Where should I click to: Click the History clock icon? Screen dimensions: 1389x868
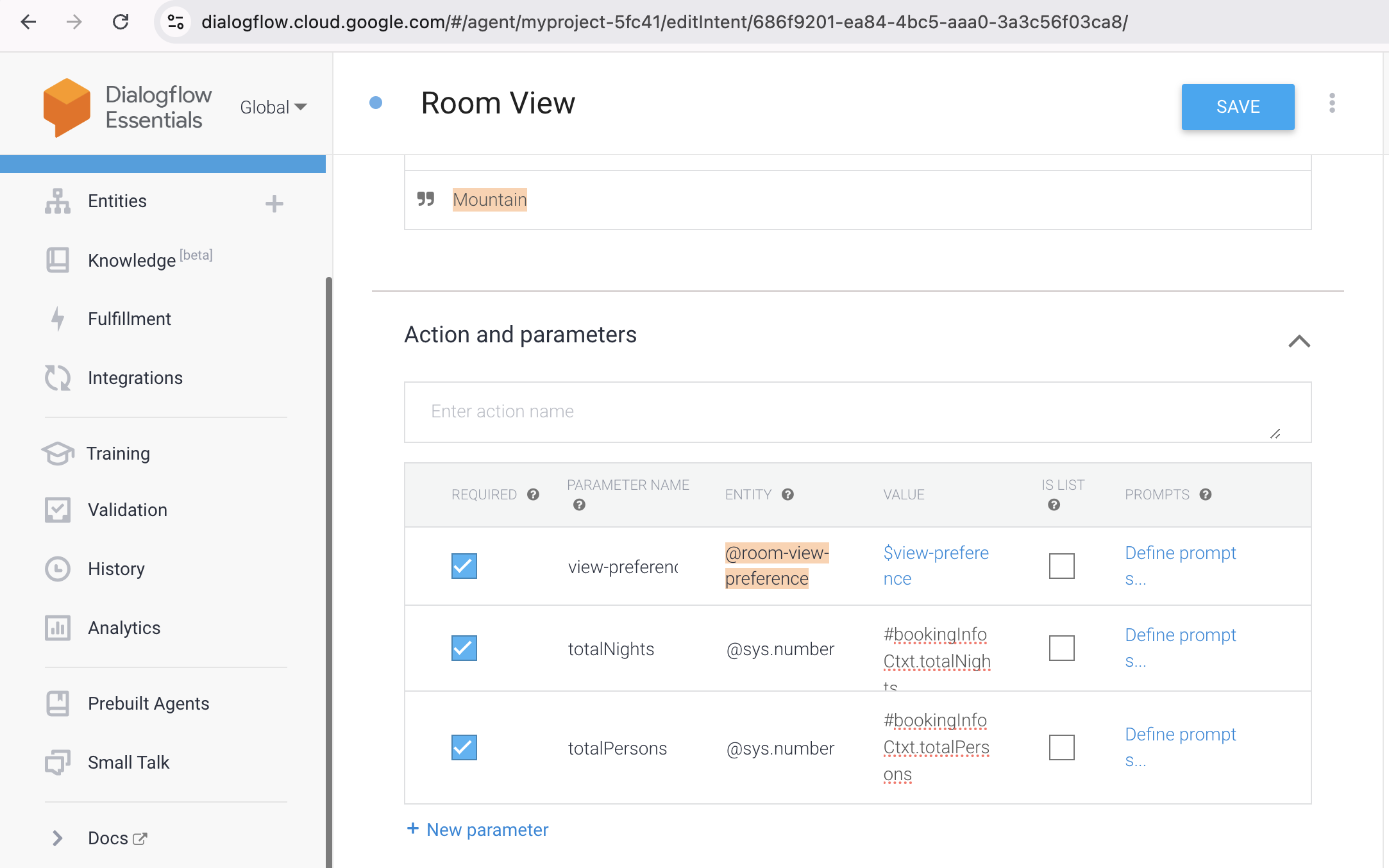[x=58, y=569]
